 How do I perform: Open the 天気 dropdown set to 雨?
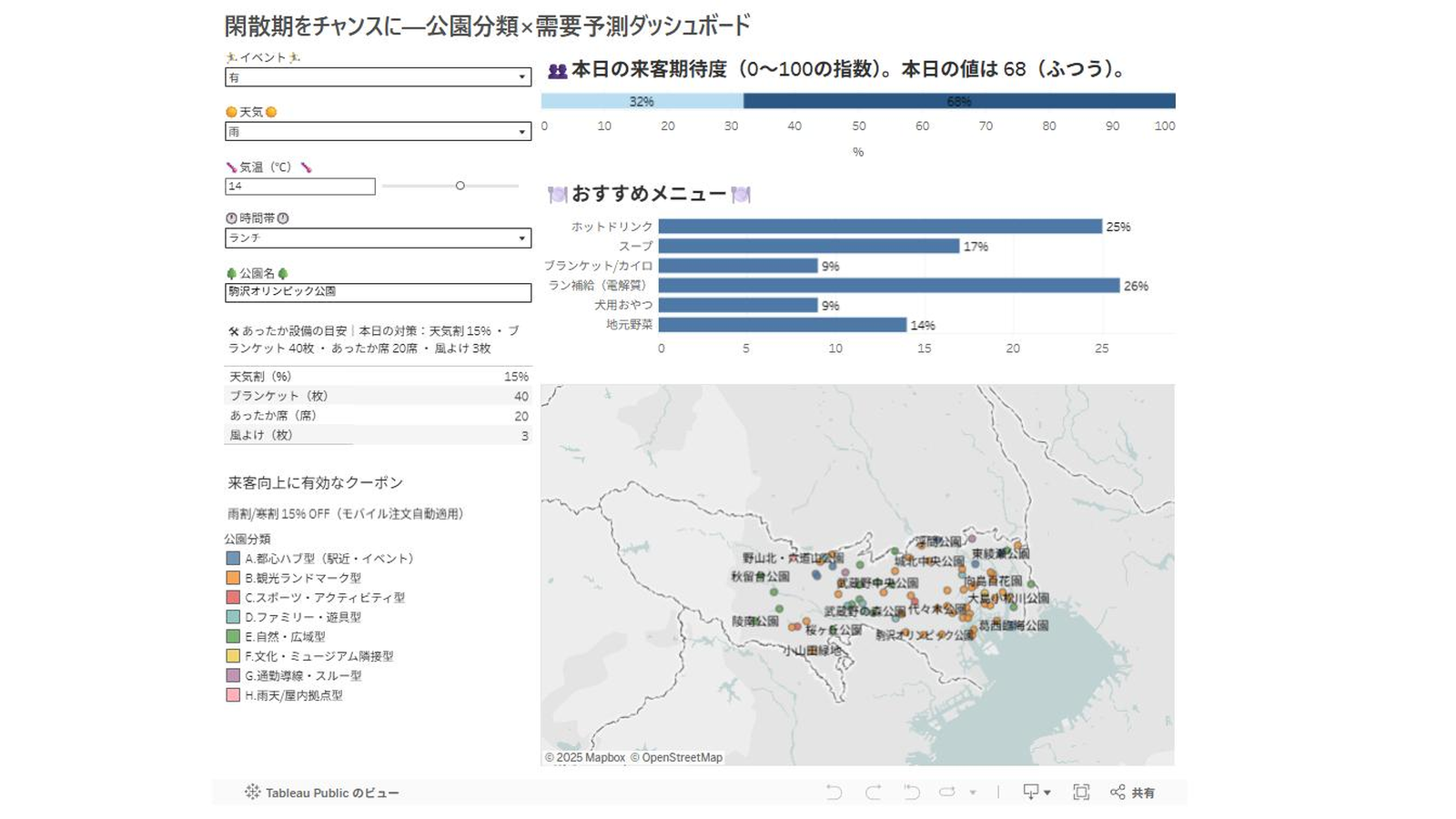point(378,132)
